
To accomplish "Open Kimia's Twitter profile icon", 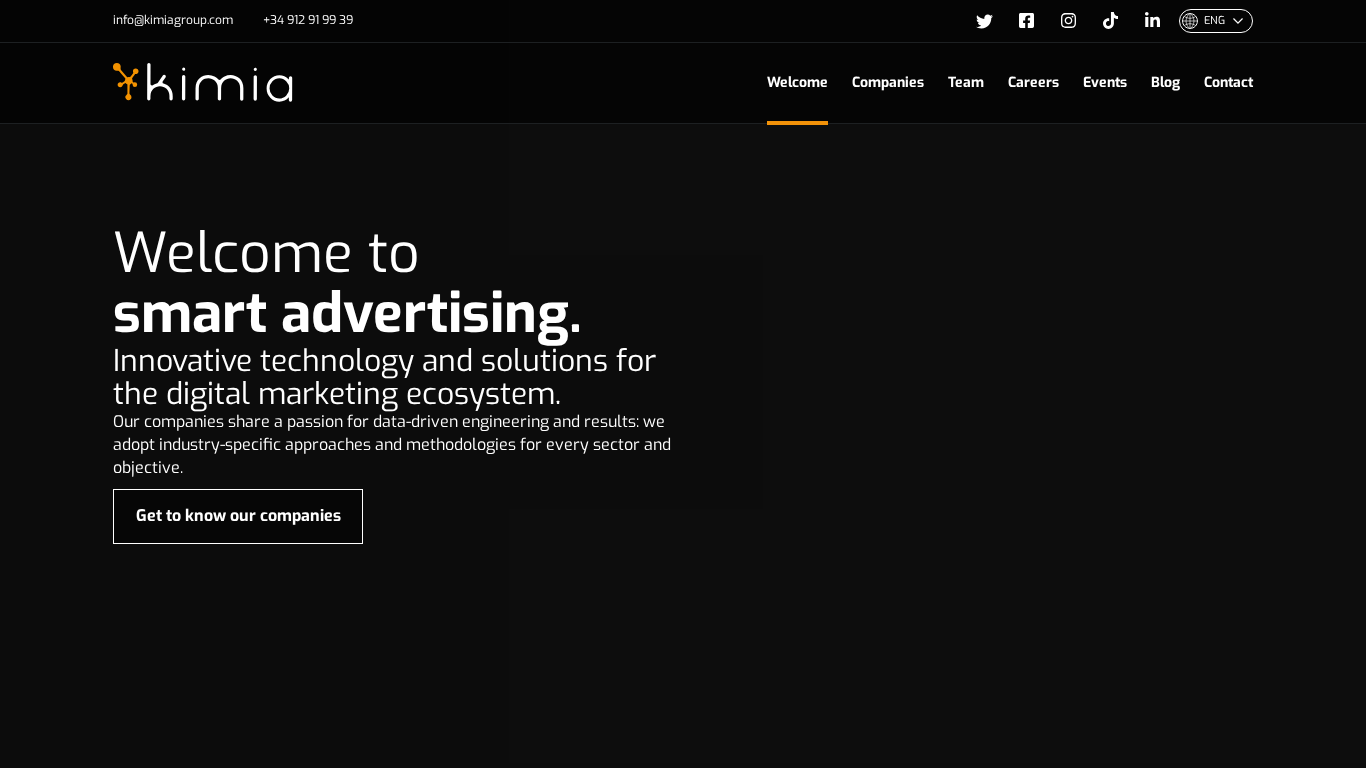I will click(x=984, y=21).
